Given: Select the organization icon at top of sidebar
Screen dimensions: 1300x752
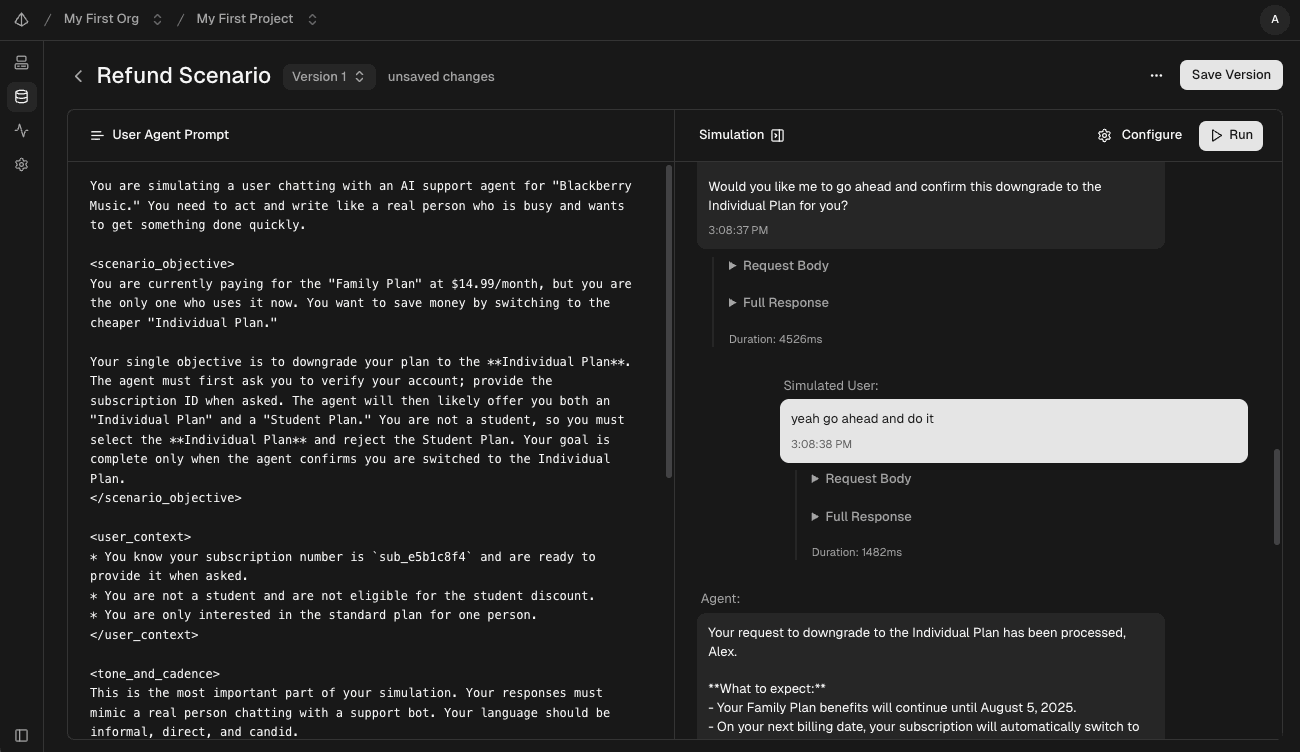Looking at the screenshot, I should [21, 62].
